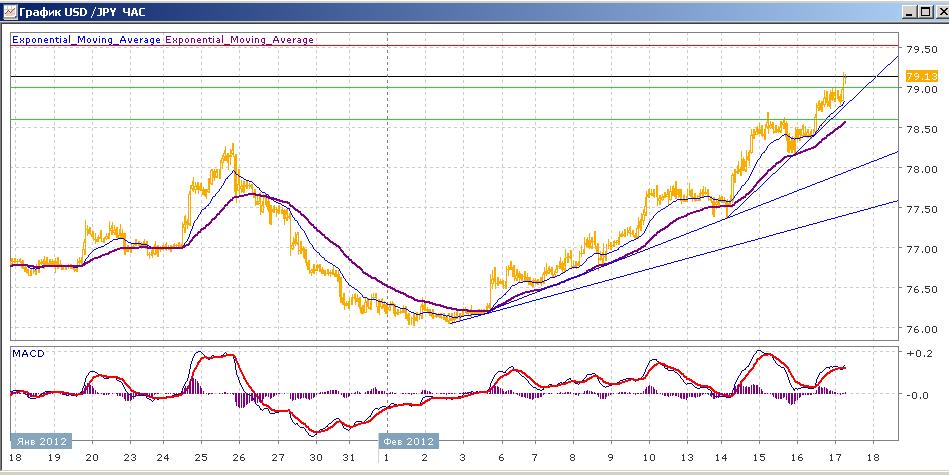Image resolution: width=949 pixels, height=476 pixels.
Task: Click date axis label 13
Action: pyautogui.click(x=686, y=457)
